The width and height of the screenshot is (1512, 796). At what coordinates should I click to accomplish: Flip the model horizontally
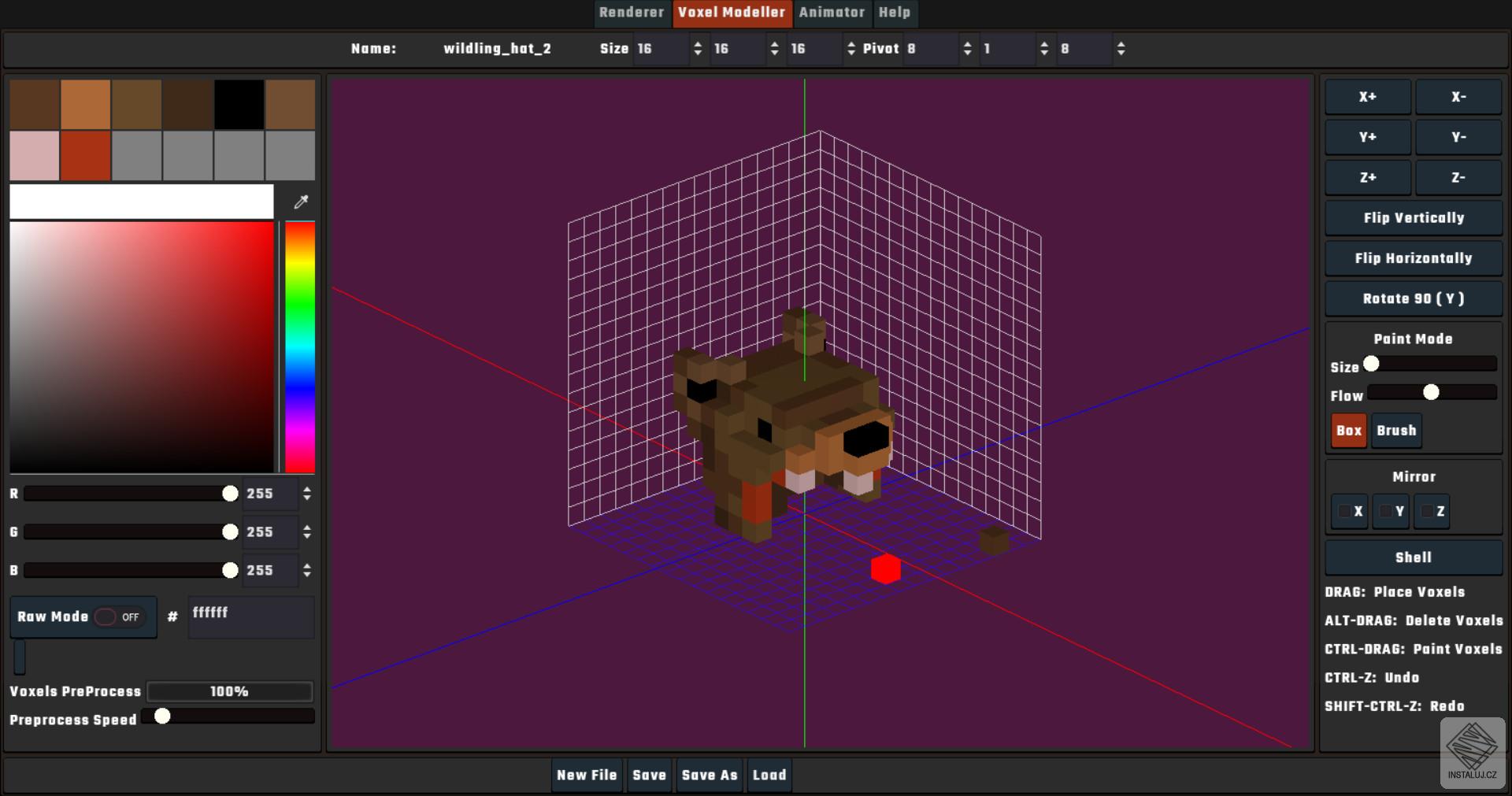pos(1414,258)
